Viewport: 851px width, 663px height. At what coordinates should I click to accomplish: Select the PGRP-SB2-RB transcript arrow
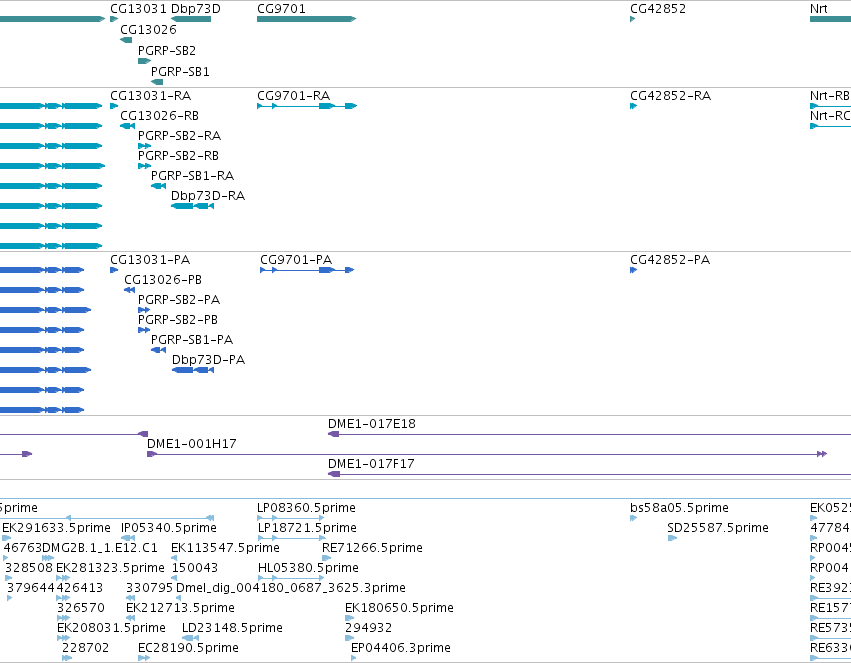click(144, 166)
